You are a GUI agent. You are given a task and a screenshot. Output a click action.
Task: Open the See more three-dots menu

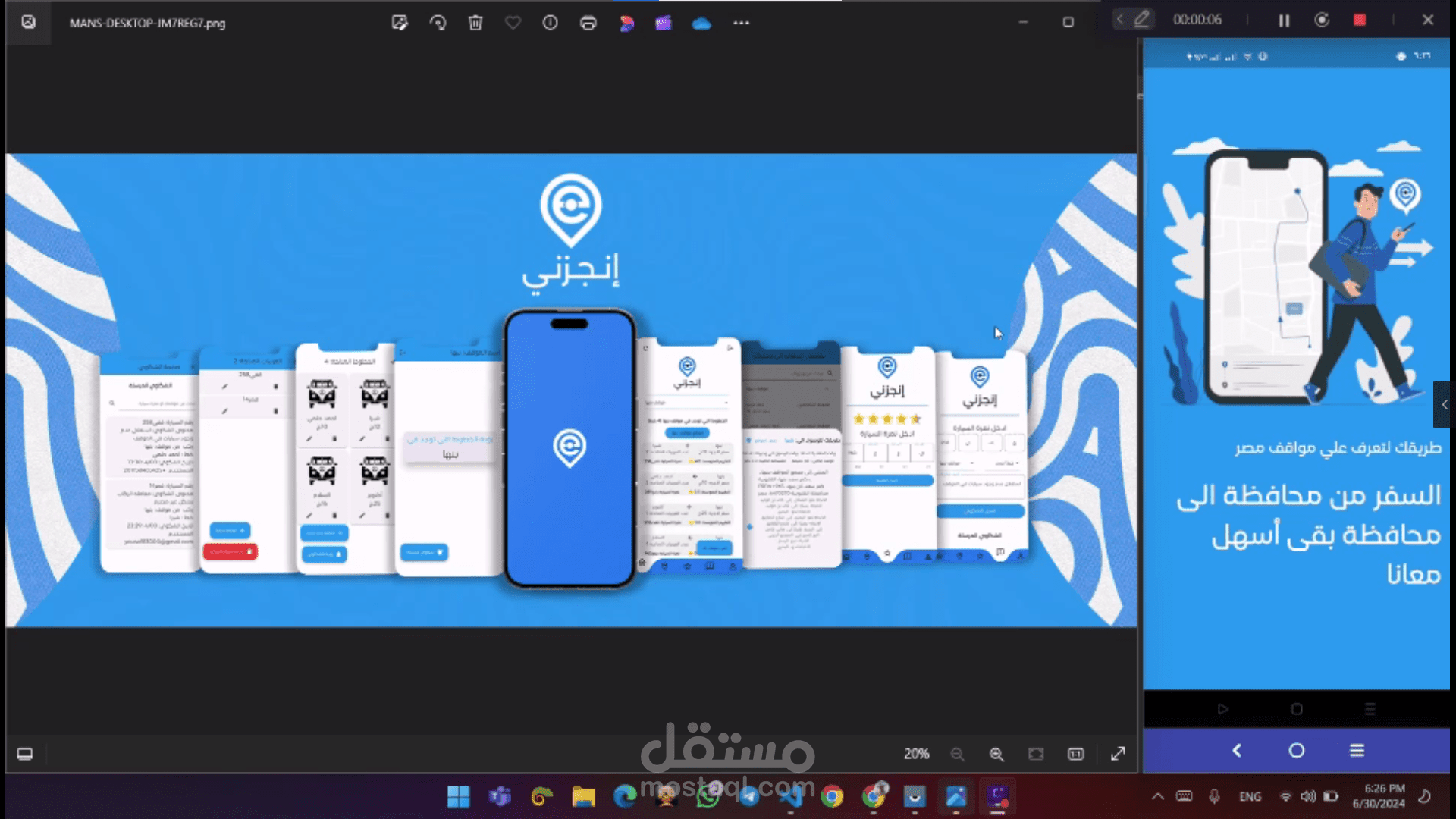[742, 23]
